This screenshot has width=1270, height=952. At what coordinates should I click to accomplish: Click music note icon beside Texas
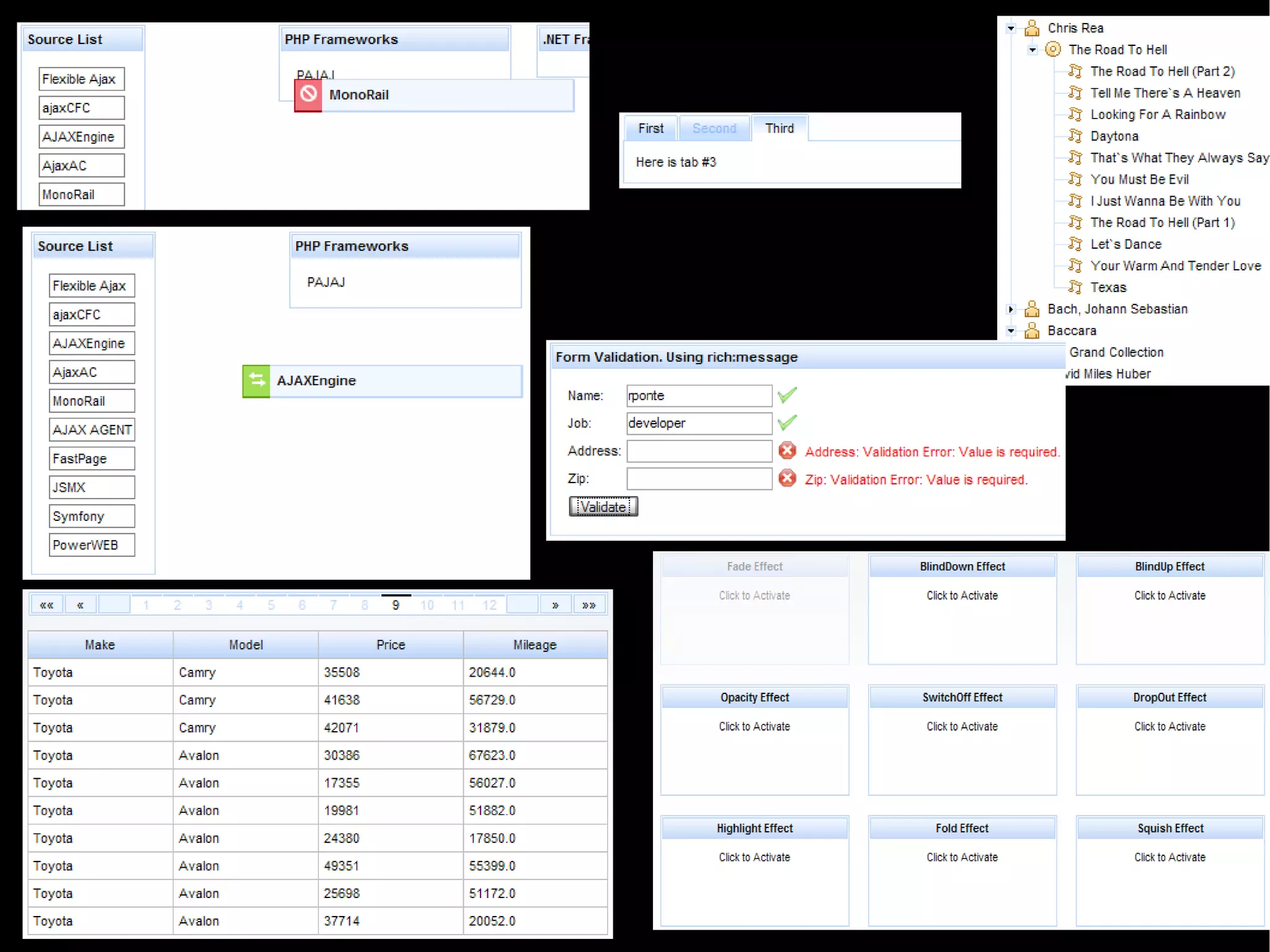[x=1075, y=287]
